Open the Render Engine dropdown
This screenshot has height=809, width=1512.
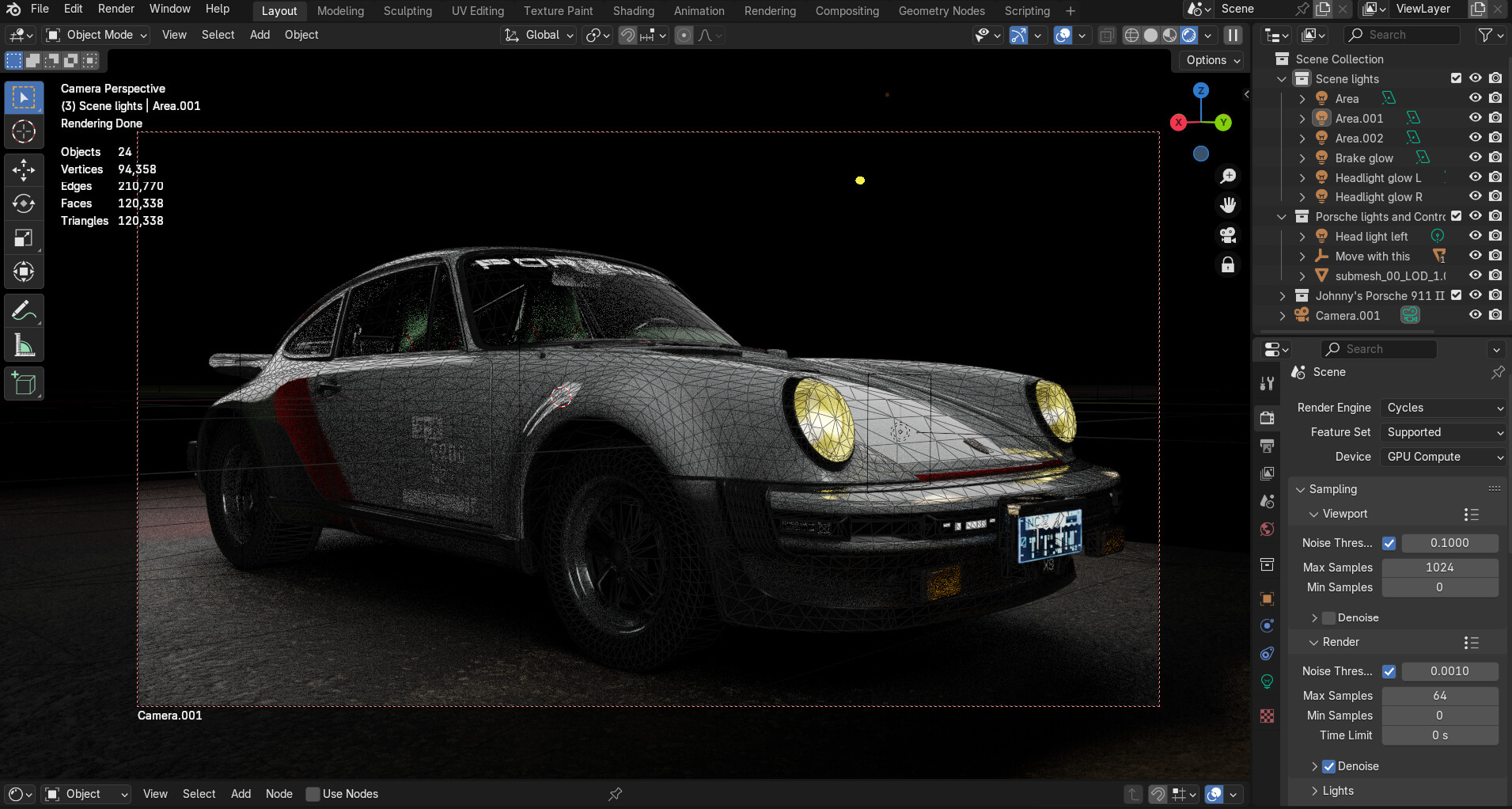(x=1443, y=408)
